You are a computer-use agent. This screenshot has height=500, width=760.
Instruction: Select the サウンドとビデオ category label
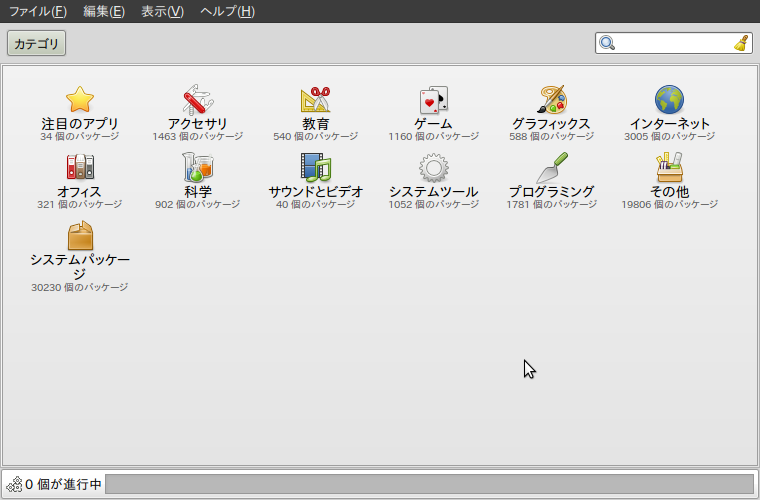(316, 192)
